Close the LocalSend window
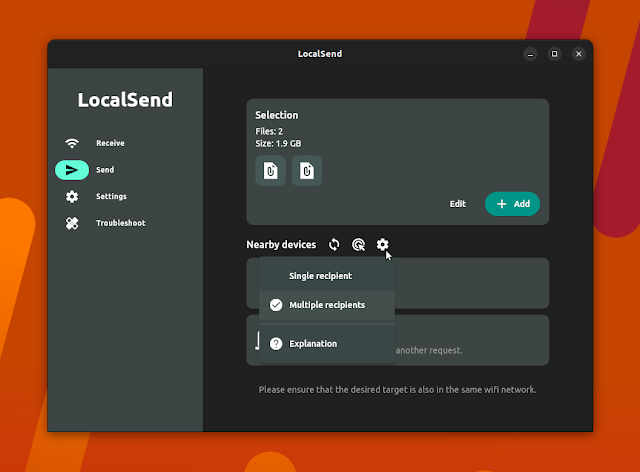640x472 pixels. [x=578, y=54]
